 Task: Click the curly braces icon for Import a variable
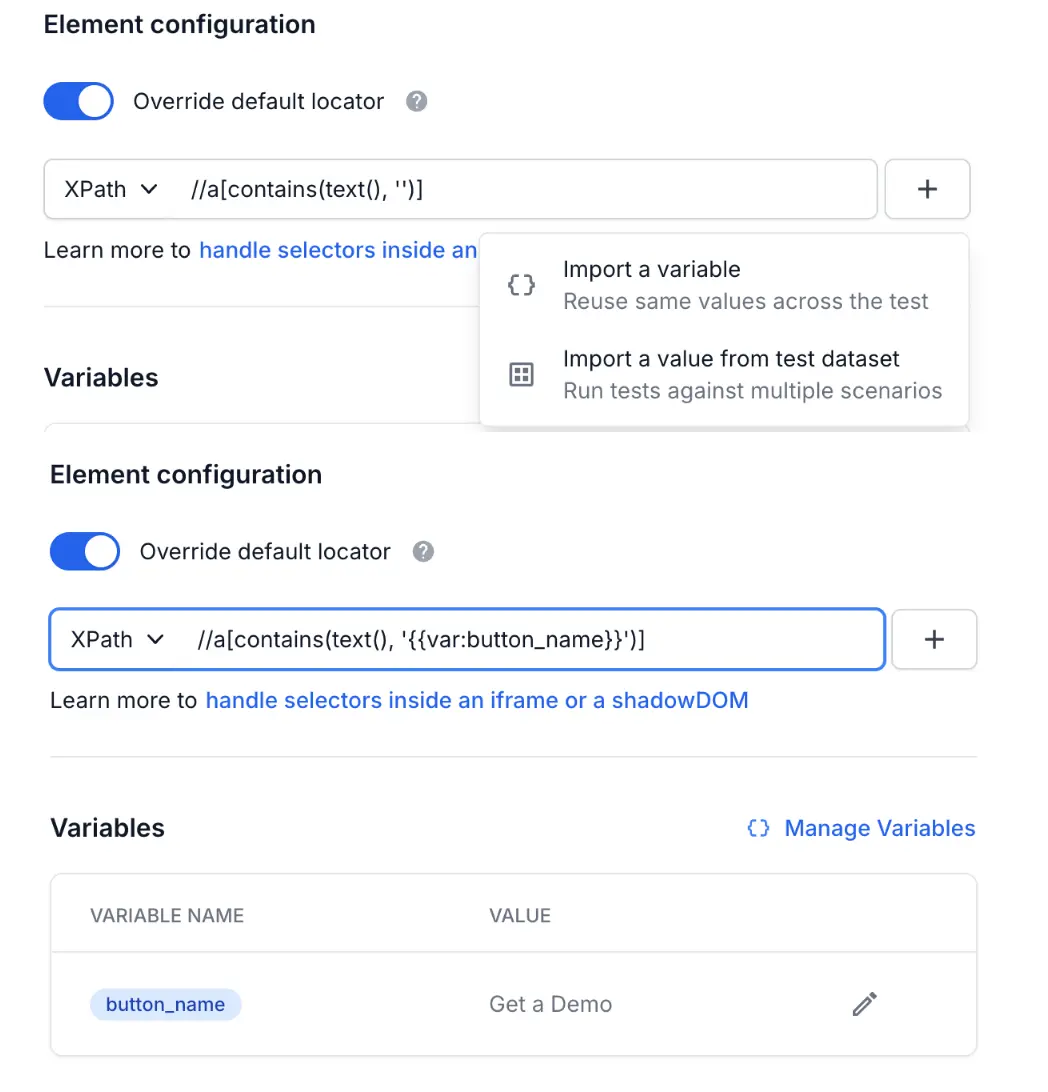[521, 285]
